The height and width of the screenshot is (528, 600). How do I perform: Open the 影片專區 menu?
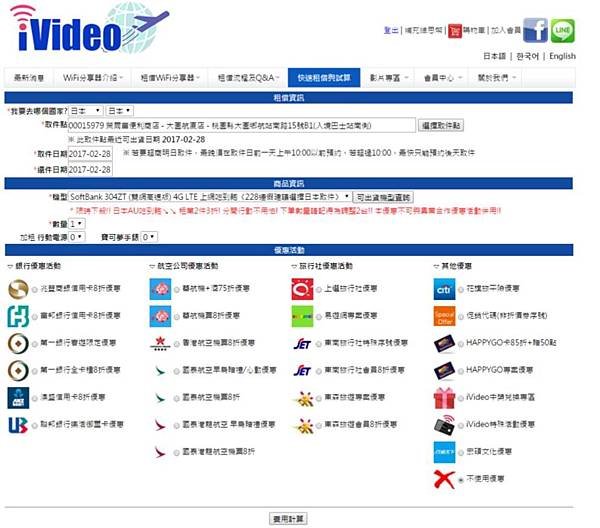pyautogui.click(x=388, y=78)
